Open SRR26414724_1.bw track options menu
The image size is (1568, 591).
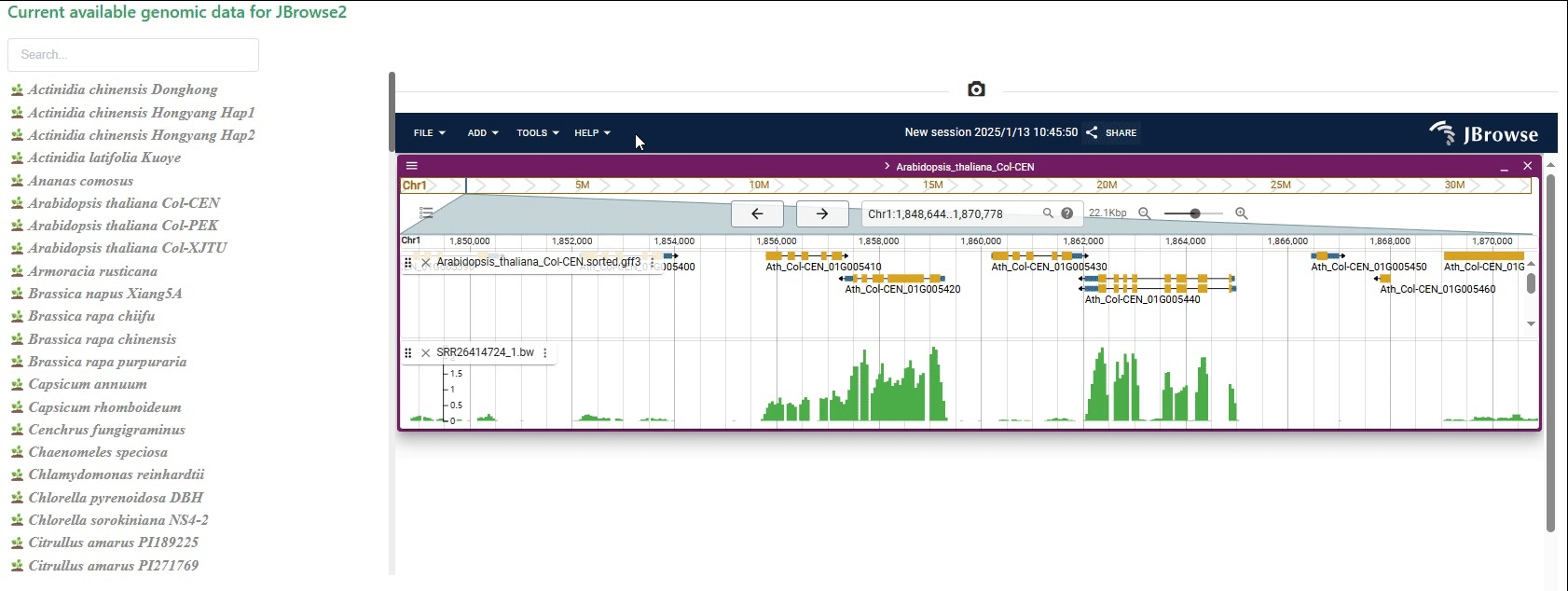(x=545, y=353)
